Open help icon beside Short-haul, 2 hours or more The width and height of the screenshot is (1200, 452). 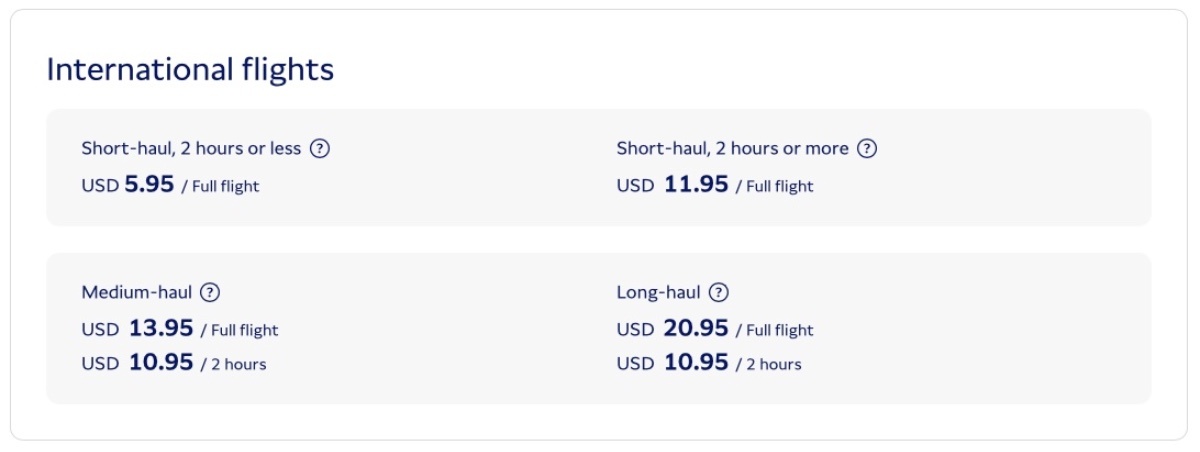(867, 148)
